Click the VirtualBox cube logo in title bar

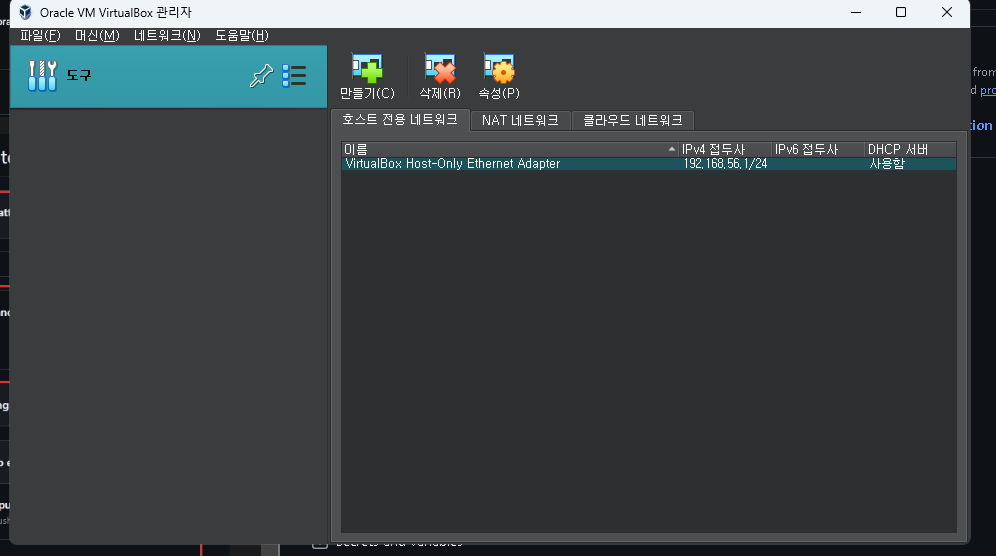coord(25,12)
